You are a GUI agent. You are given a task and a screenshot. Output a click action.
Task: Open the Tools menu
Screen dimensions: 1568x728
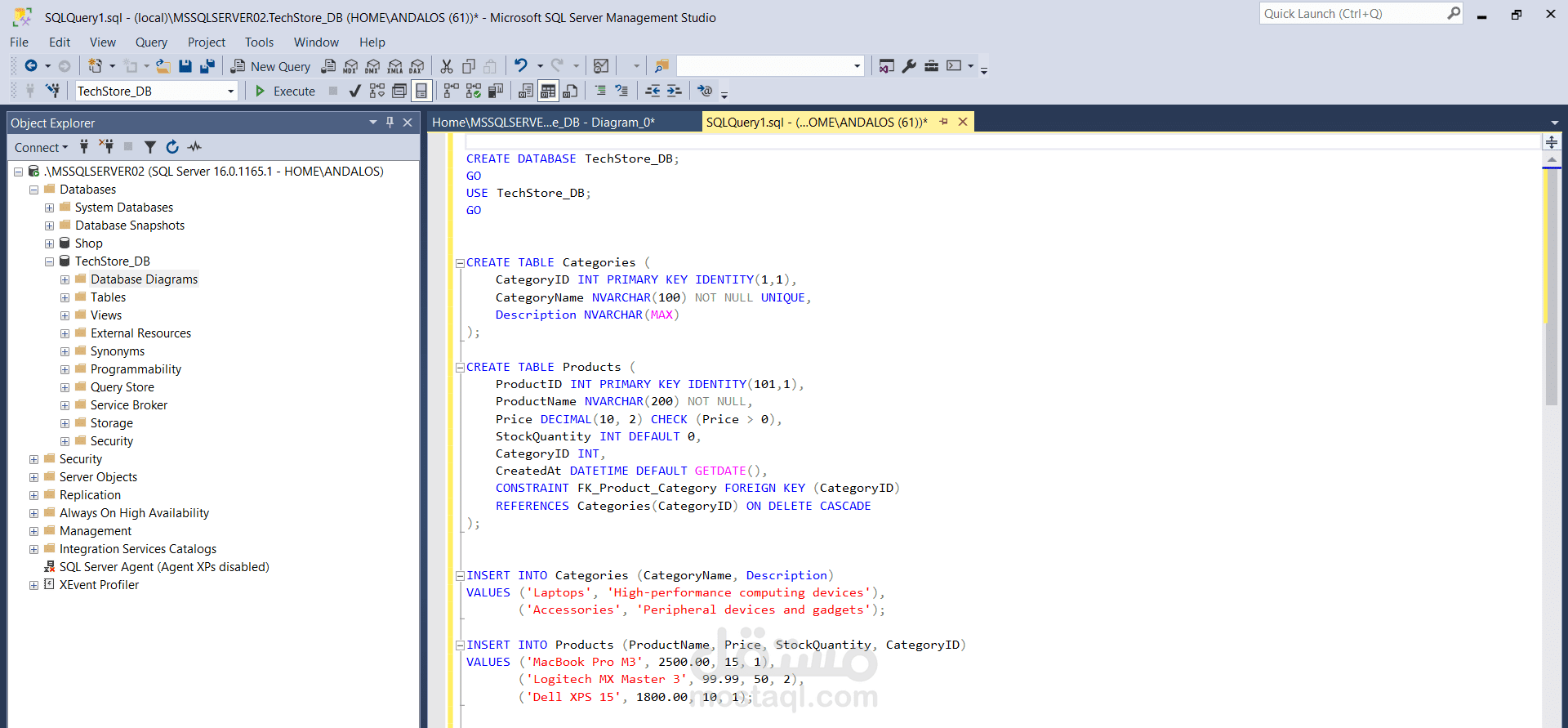[x=259, y=42]
